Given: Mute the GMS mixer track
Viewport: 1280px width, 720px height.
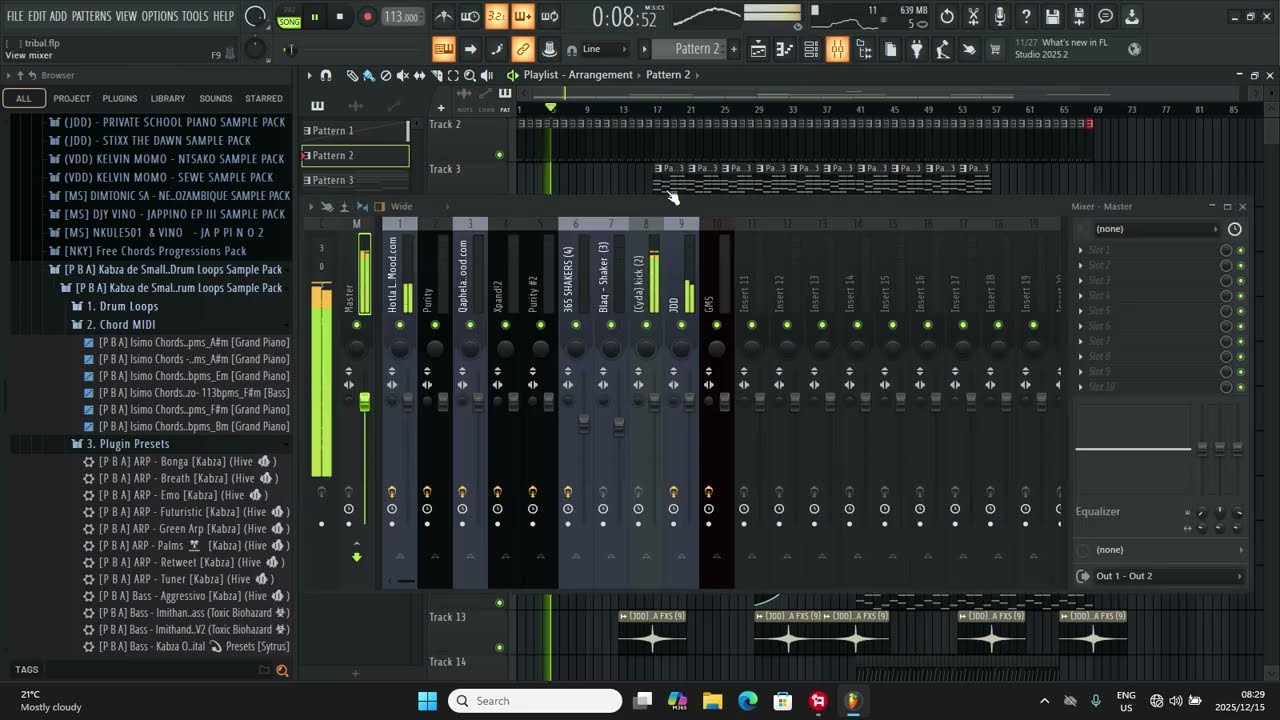Looking at the screenshot, I should pos(716,325).
